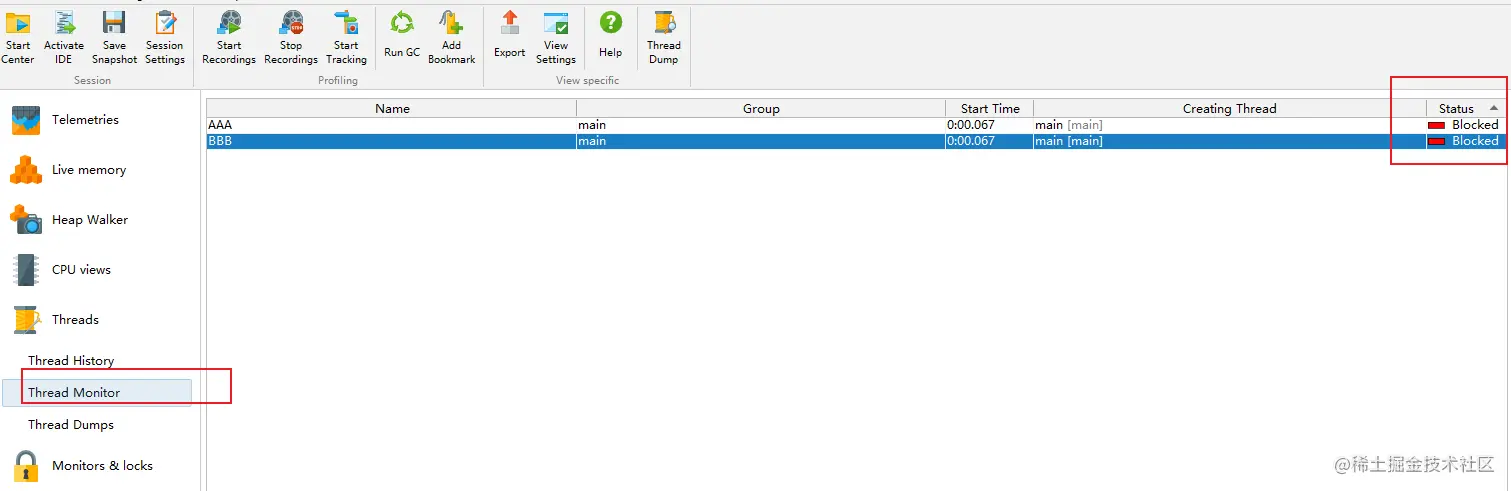1511x491 pixels.
Task: Open Session Settings
Action: coord(165,38)
